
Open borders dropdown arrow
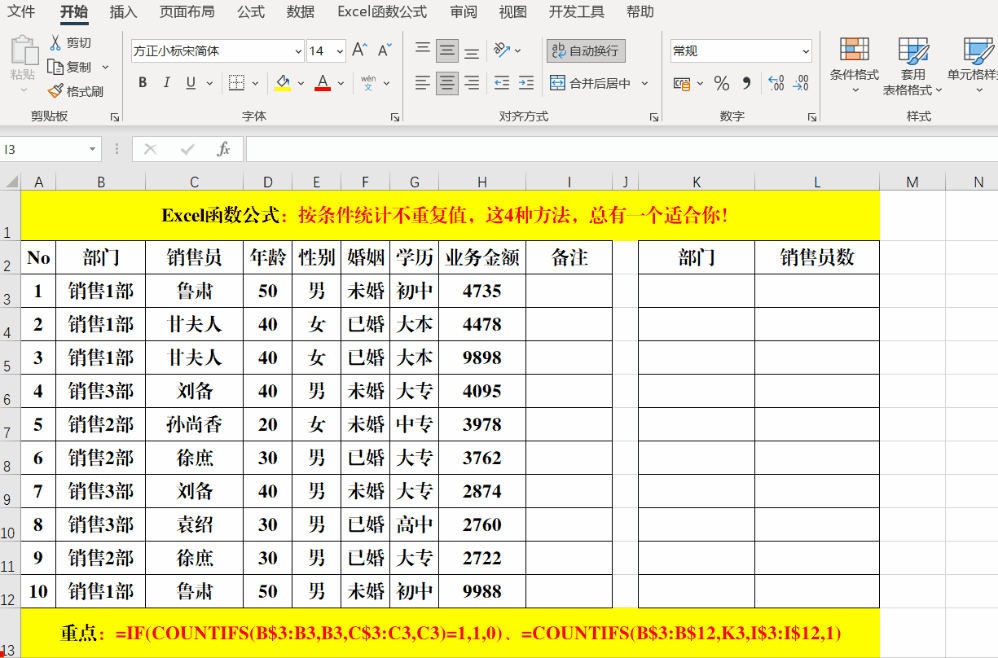click(x=255, y=83)
